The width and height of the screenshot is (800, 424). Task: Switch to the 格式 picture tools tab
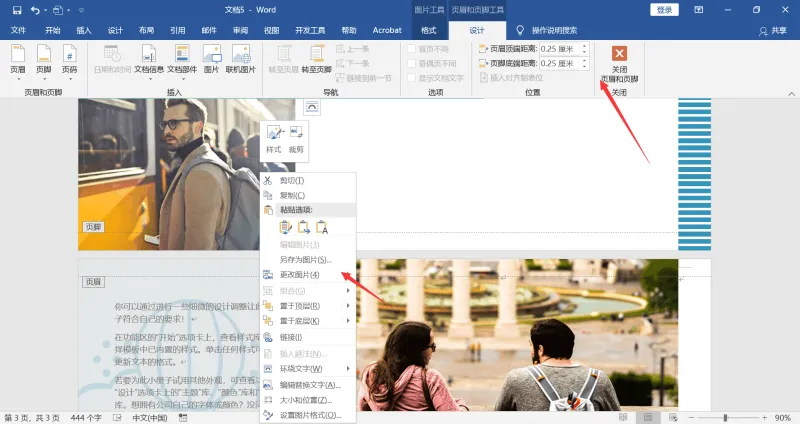[x=429, y=31]
